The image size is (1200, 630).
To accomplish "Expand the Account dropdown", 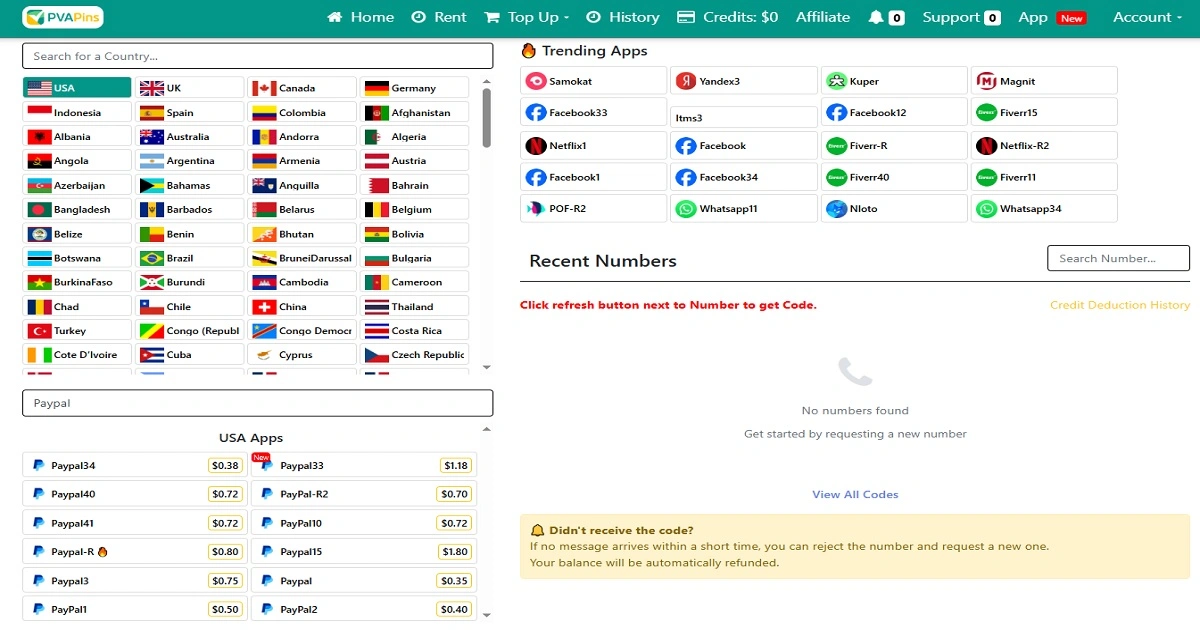I will pos(1147,17).
